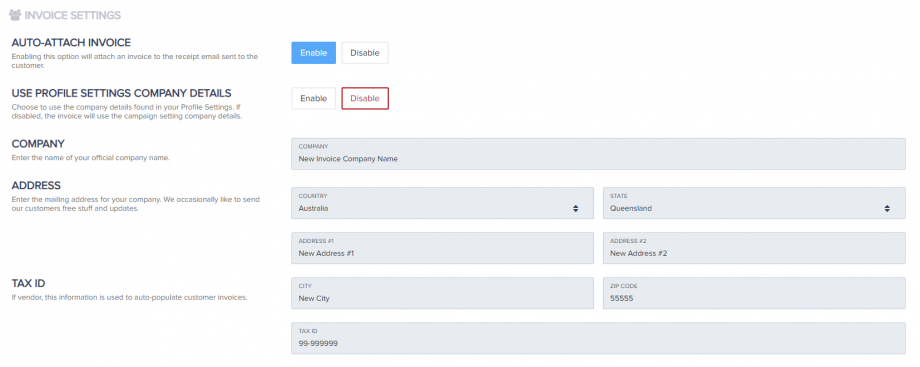Viewport: 920px width, 367px height.
Task: Click the AUTO-ATTACH INVOICE label
Action: [x=71, y=42]
